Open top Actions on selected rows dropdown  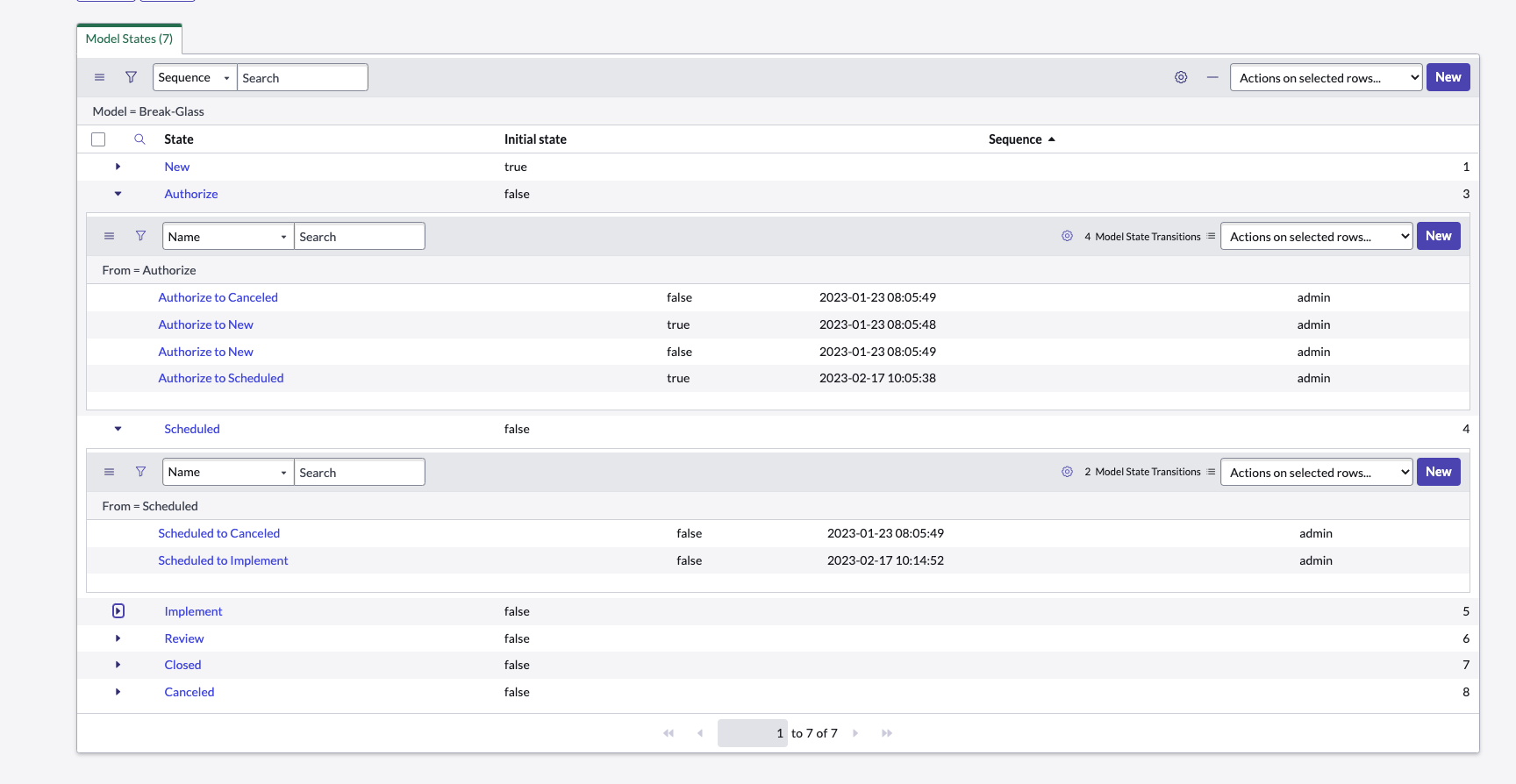1325,77
